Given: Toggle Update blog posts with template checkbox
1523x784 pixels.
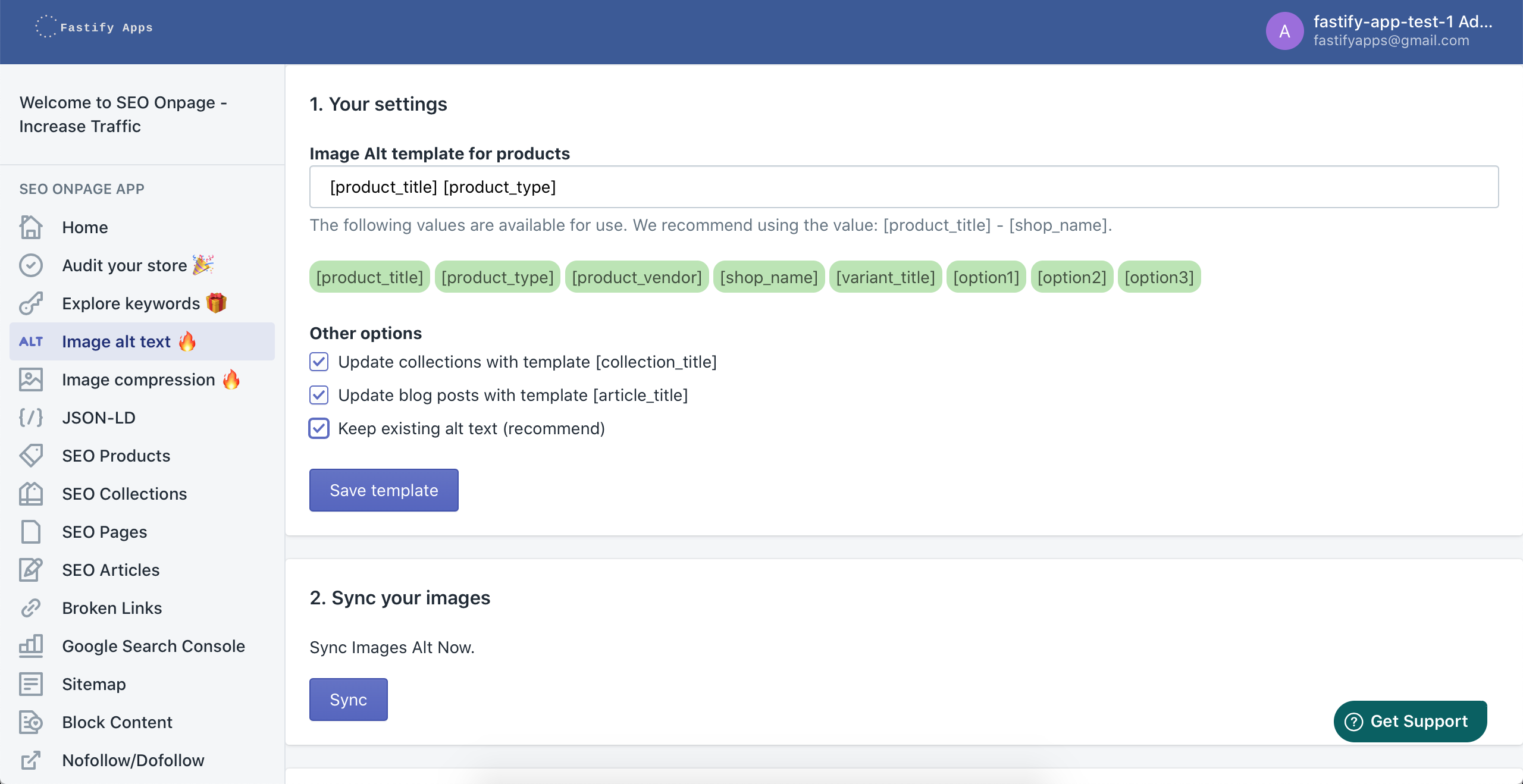Looking at the screenshot, I should (319, 395).
